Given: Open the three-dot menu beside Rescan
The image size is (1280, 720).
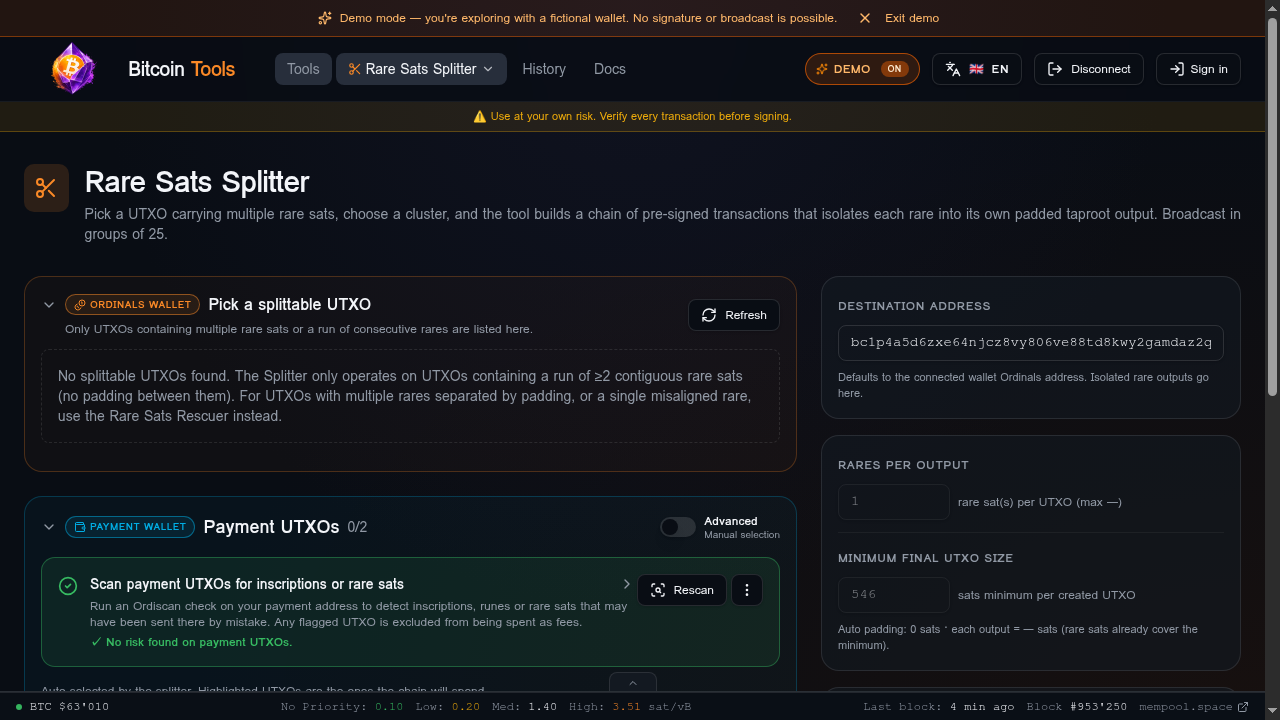Looking at the screenshot, I should pos(747,590).
